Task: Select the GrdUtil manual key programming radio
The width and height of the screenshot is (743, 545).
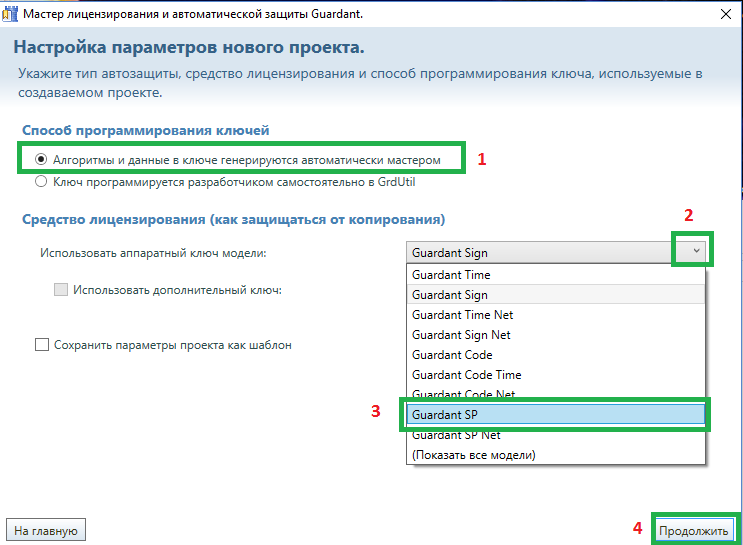Action: click(x=41, y=182)
